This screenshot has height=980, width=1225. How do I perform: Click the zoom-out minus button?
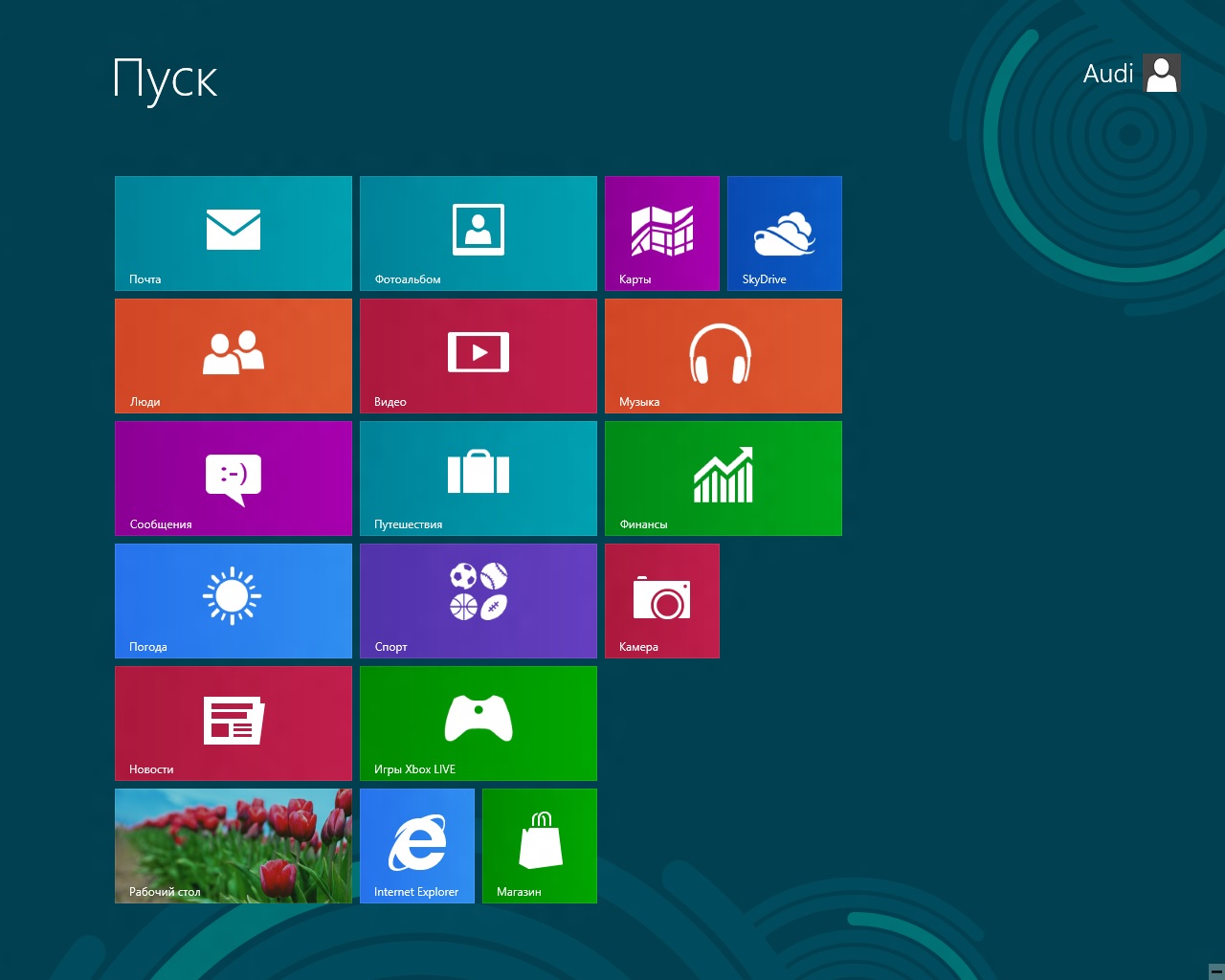click(x=1216, y=971)
